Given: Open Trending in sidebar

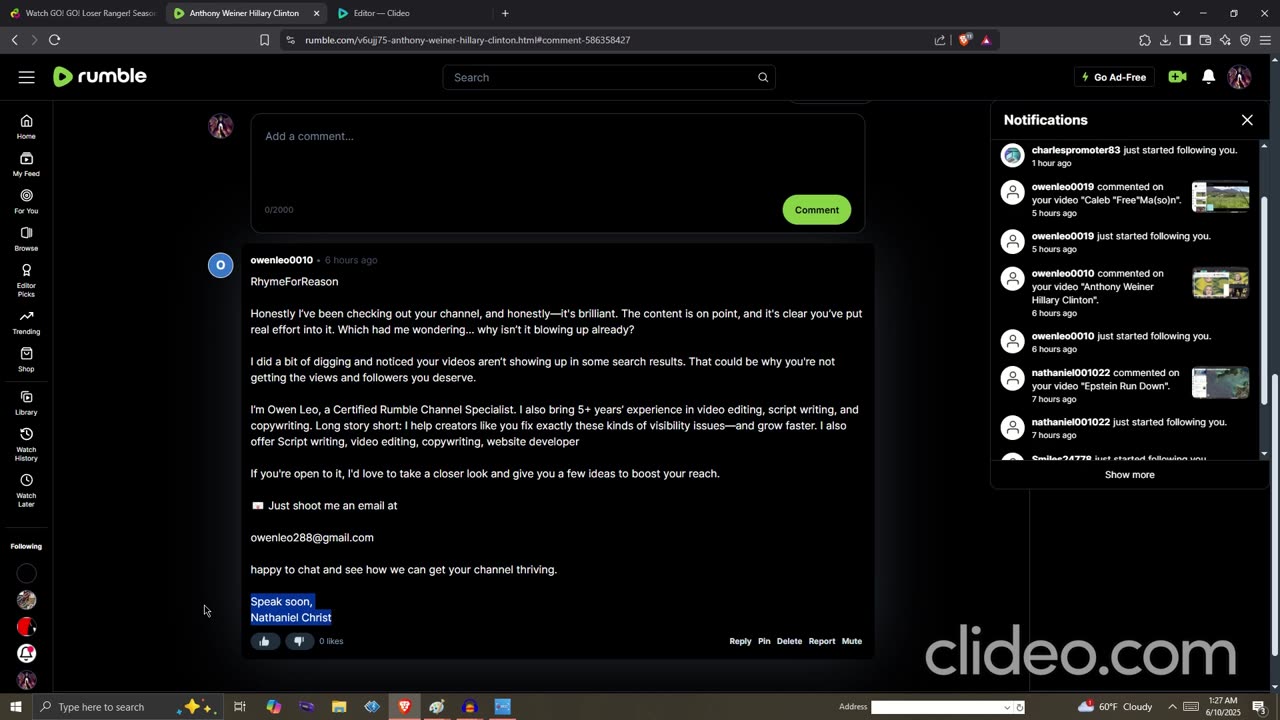Looking at the screenshot, I should click(x=26, y=322).
